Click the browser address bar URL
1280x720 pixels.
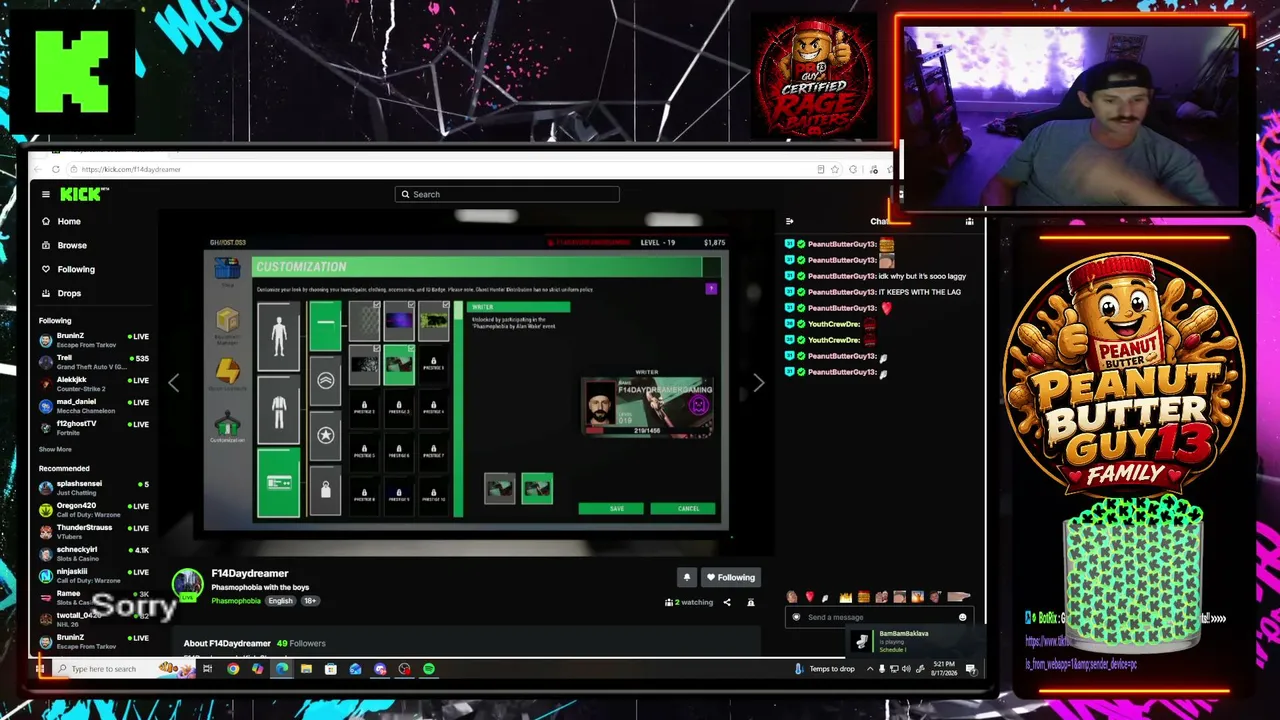131,169
